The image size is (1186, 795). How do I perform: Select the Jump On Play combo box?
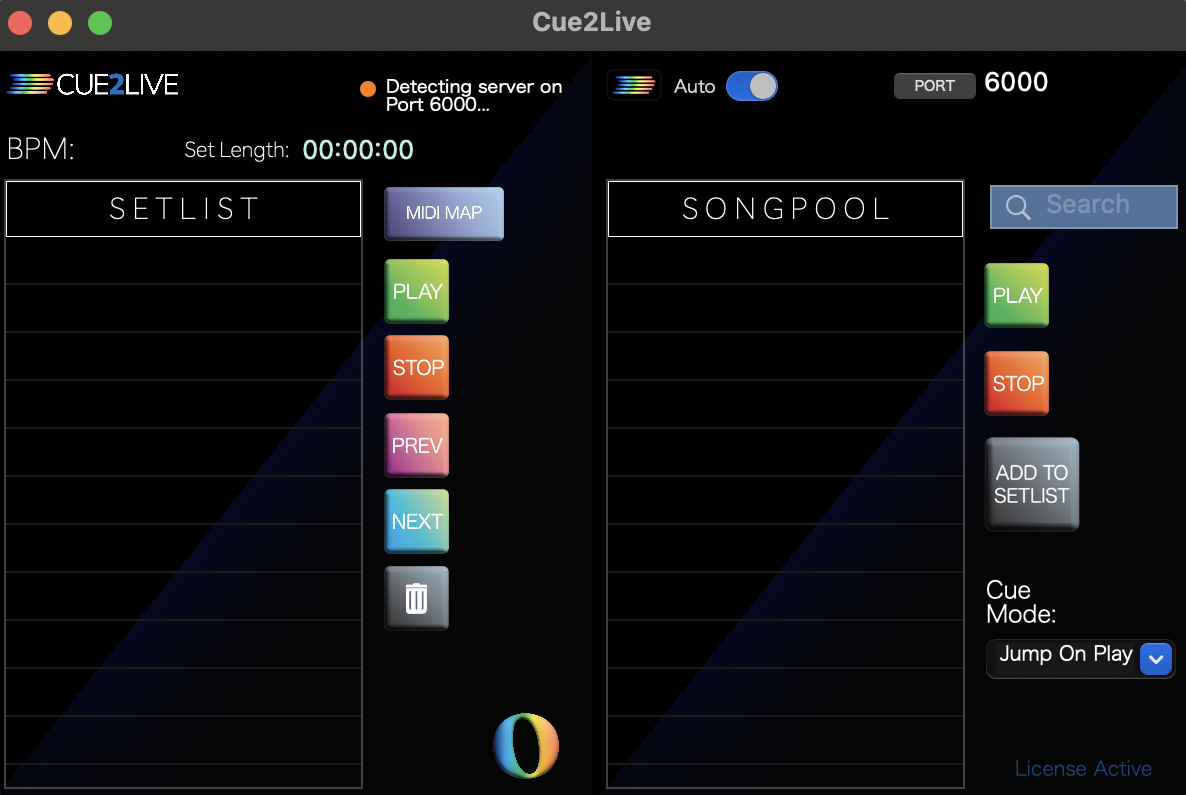(1065, 655)
